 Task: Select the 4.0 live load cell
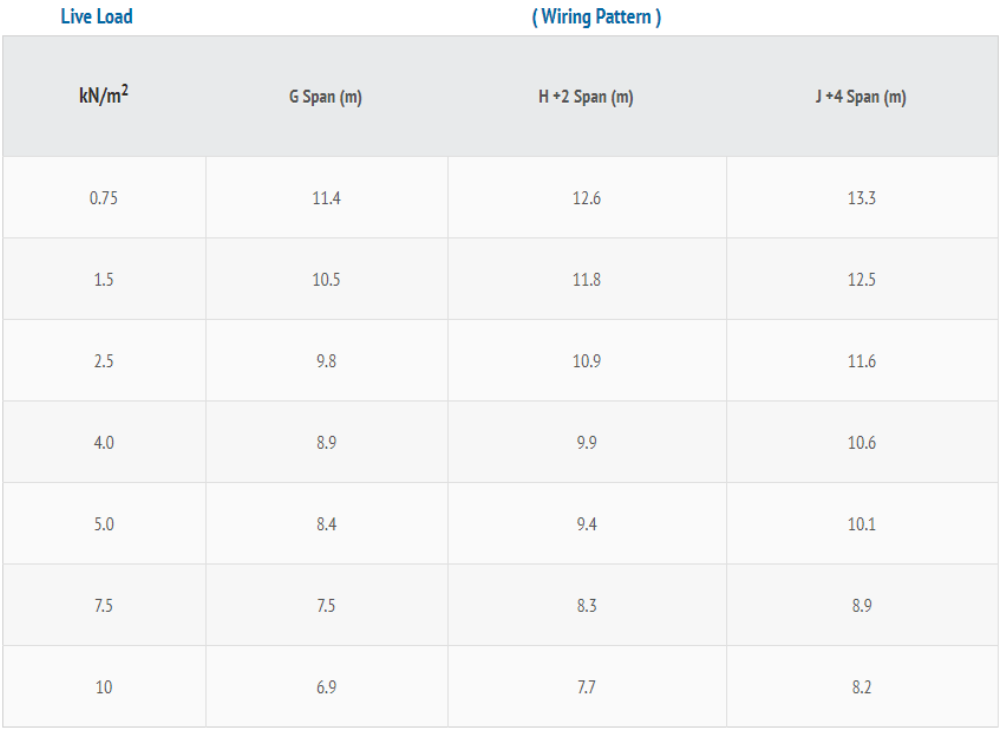coord(104,443)
